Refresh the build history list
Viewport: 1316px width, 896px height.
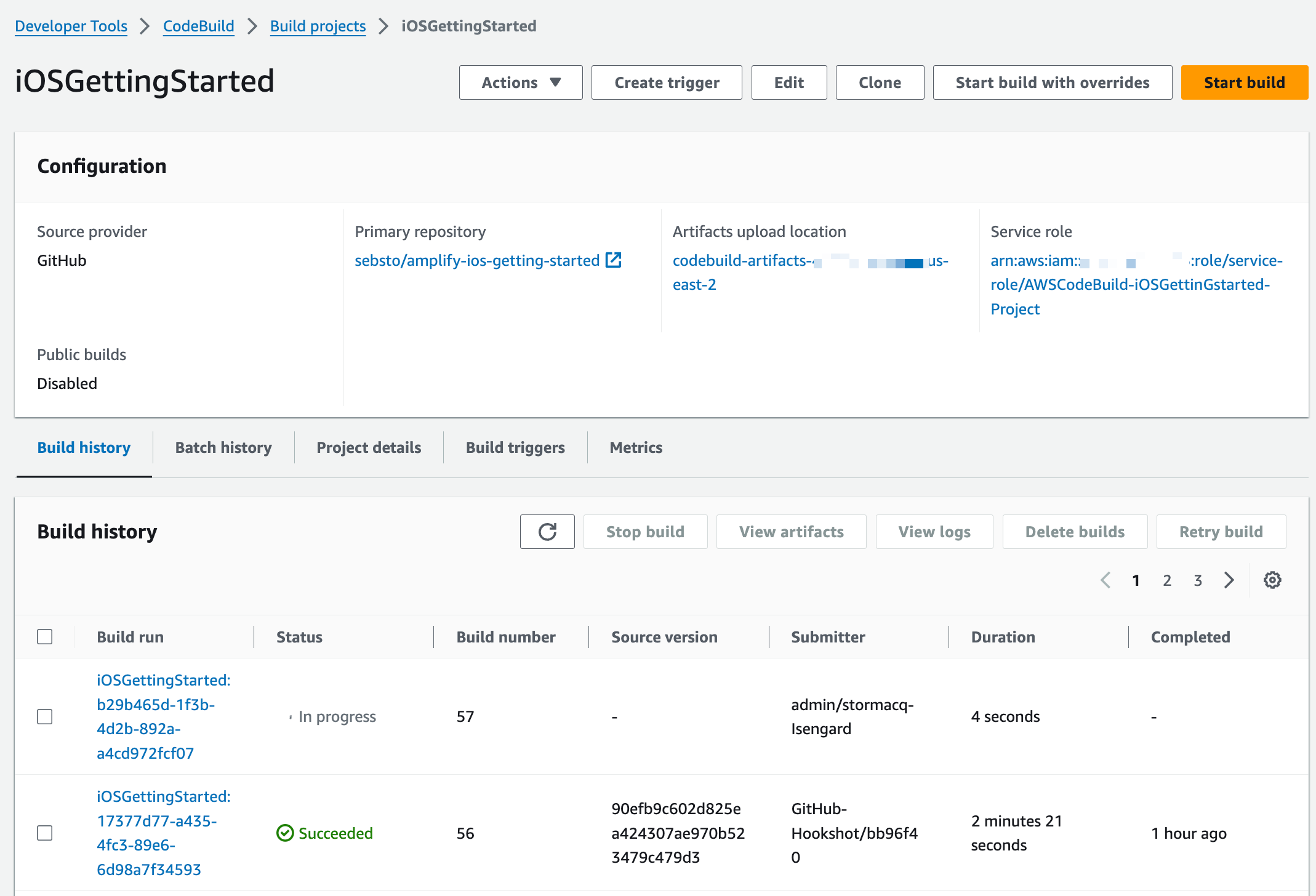click(547, 531)
